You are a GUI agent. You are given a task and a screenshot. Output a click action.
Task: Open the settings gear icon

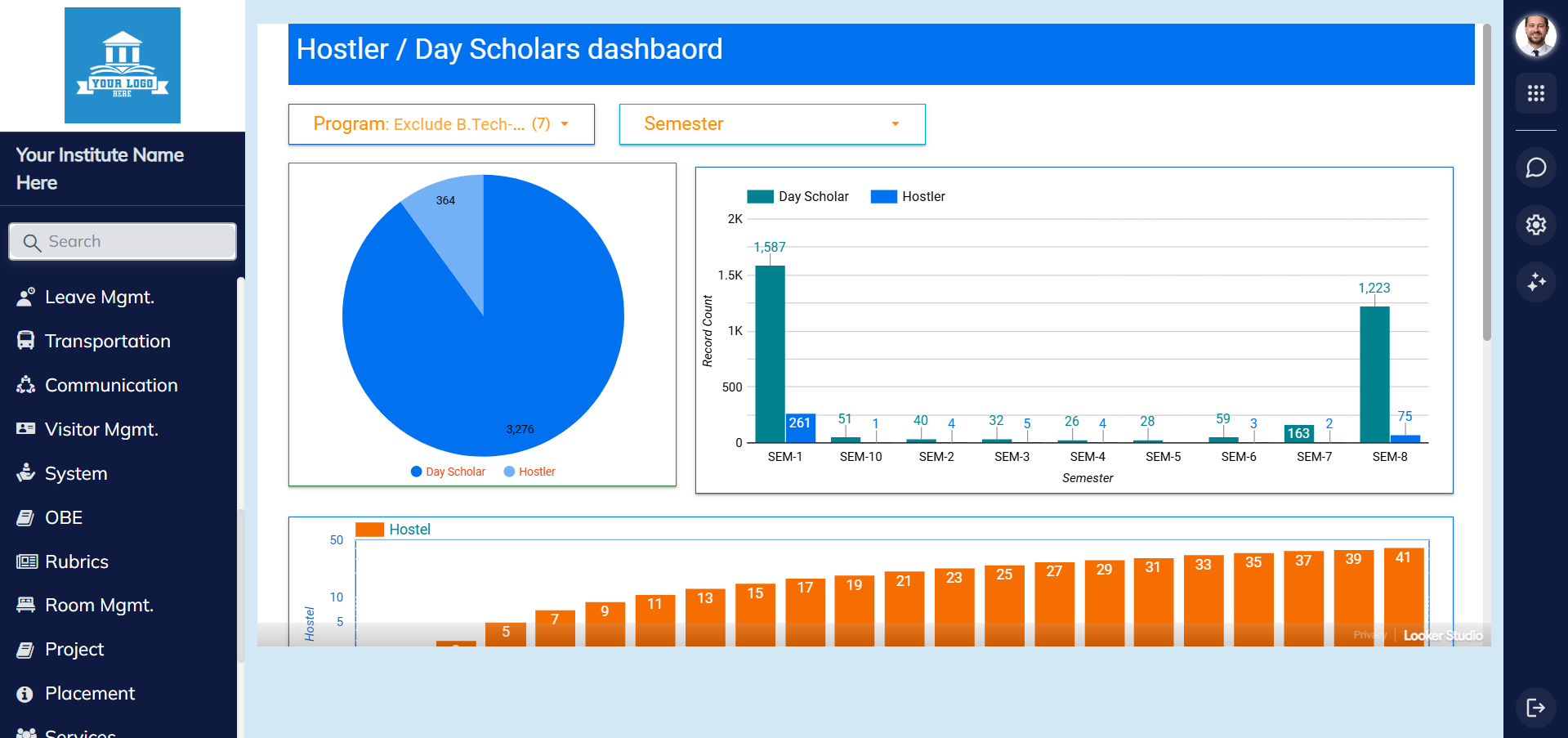(1536, 225)
